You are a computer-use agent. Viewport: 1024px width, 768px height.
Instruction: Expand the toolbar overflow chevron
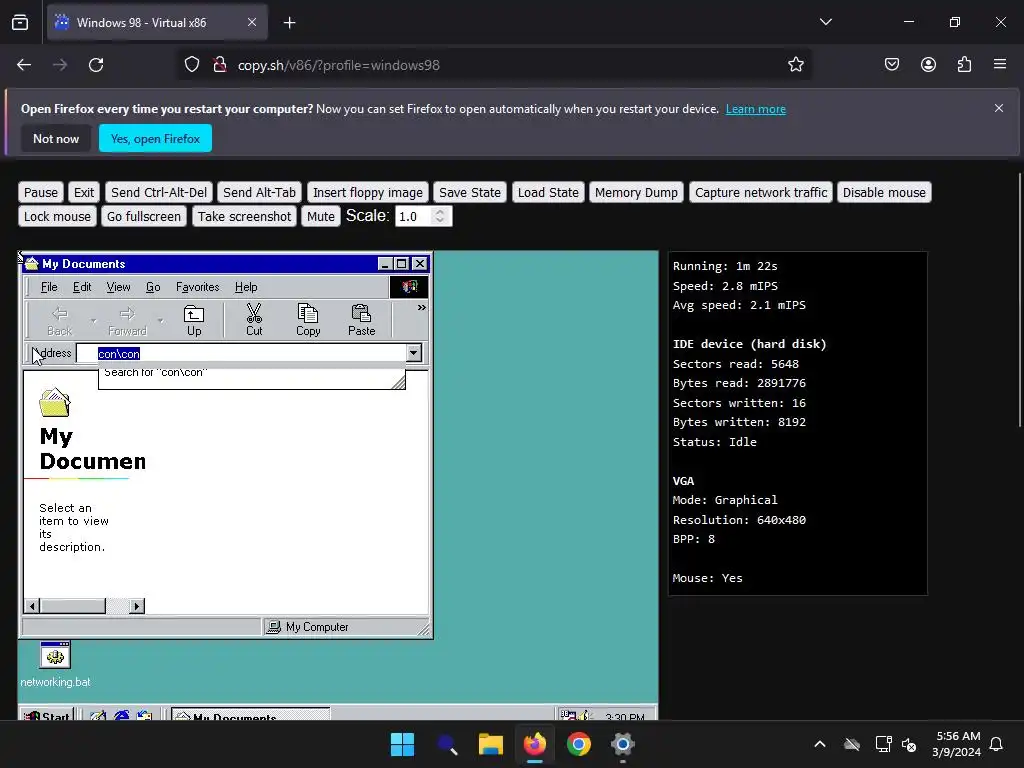422,308
